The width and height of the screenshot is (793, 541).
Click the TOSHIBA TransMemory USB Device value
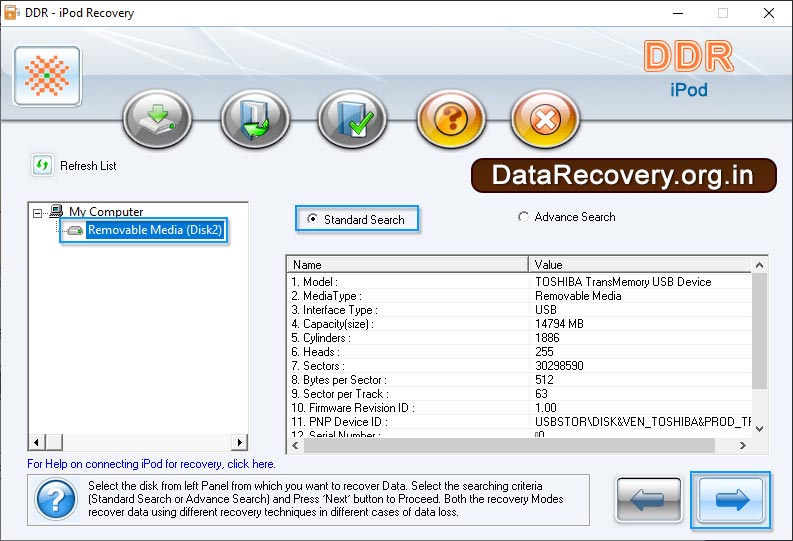pos(623,282)
